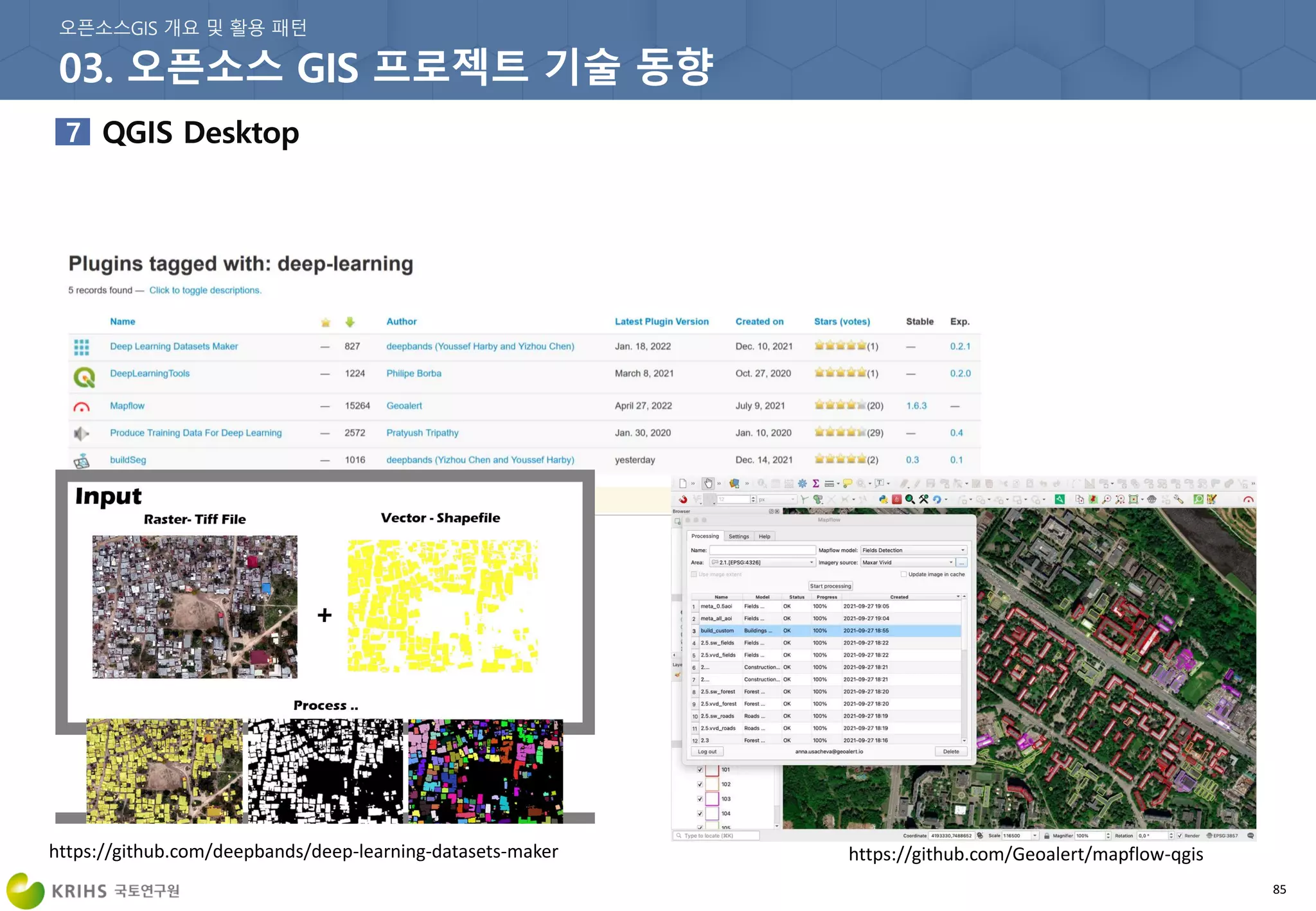Open the Area 2.1 [EPSG:4326] dropdown
1316x911 pixels.
[x=762, y=563]
